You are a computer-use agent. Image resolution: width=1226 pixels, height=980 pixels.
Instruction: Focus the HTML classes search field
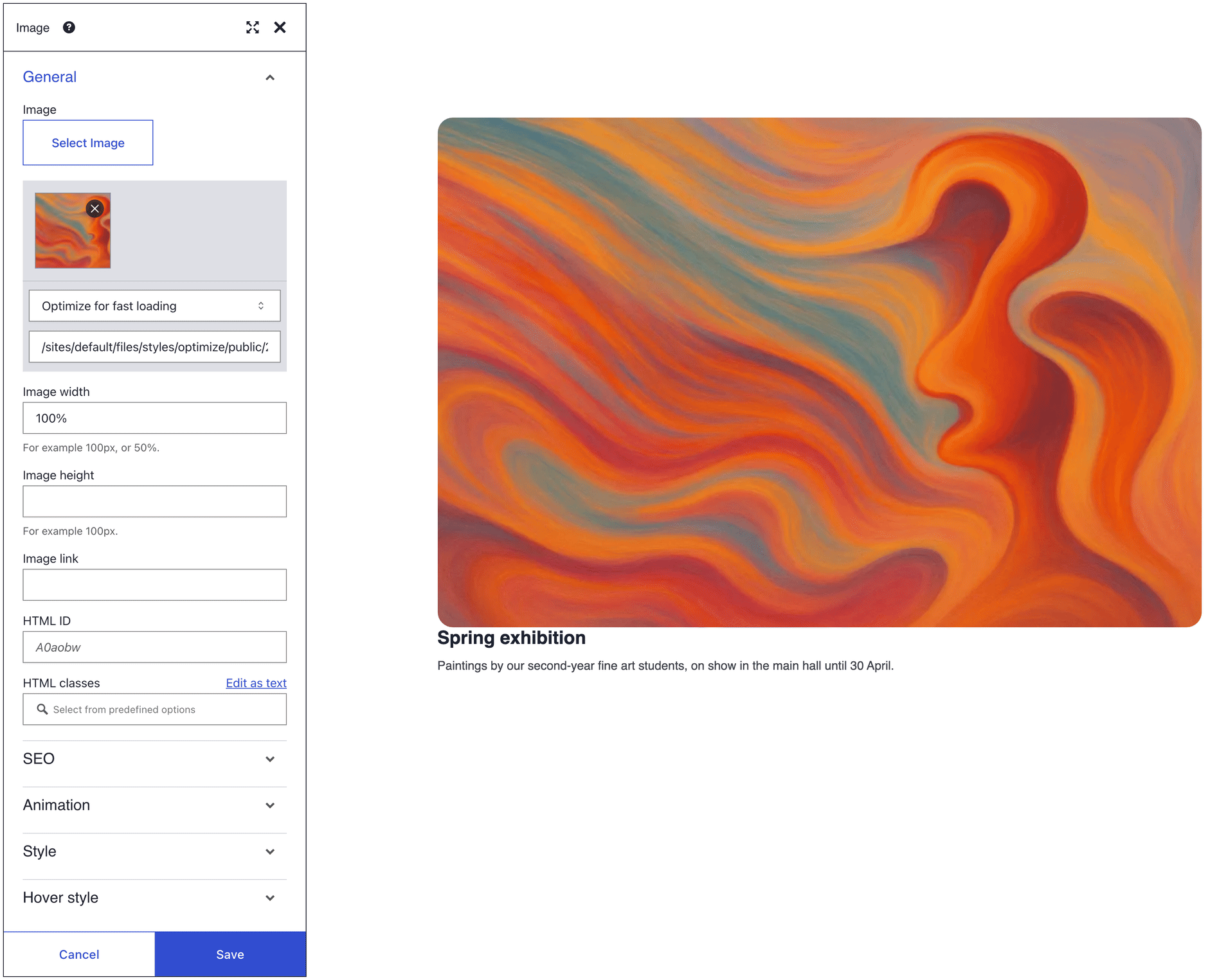pos(154,709)
